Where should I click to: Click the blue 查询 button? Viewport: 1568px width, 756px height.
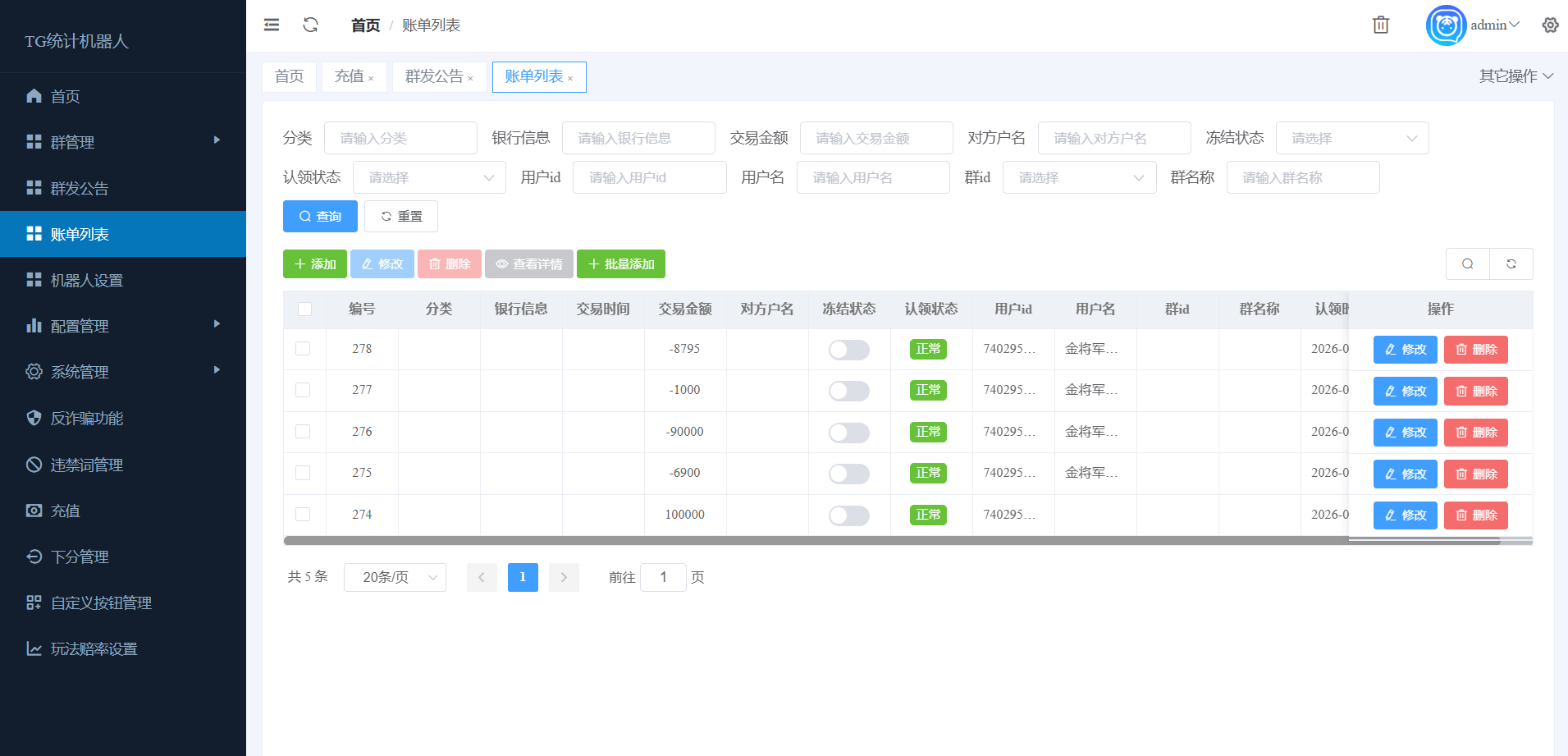[320, 217]
